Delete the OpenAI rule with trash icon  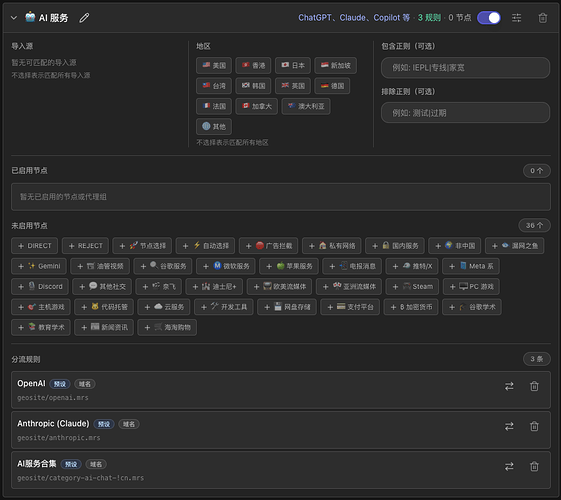point(534,386)
